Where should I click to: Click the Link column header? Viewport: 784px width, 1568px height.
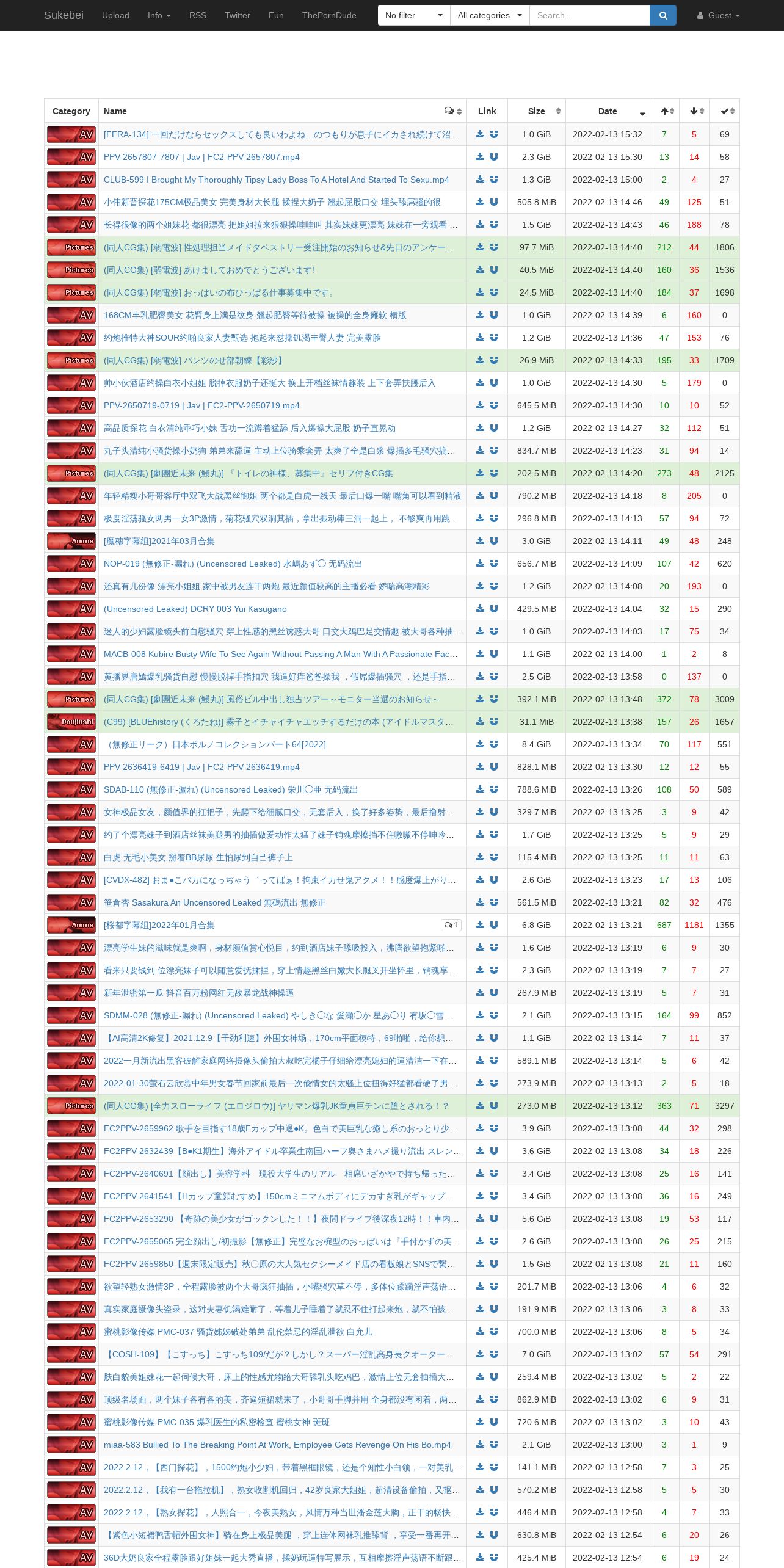point(487,111)
